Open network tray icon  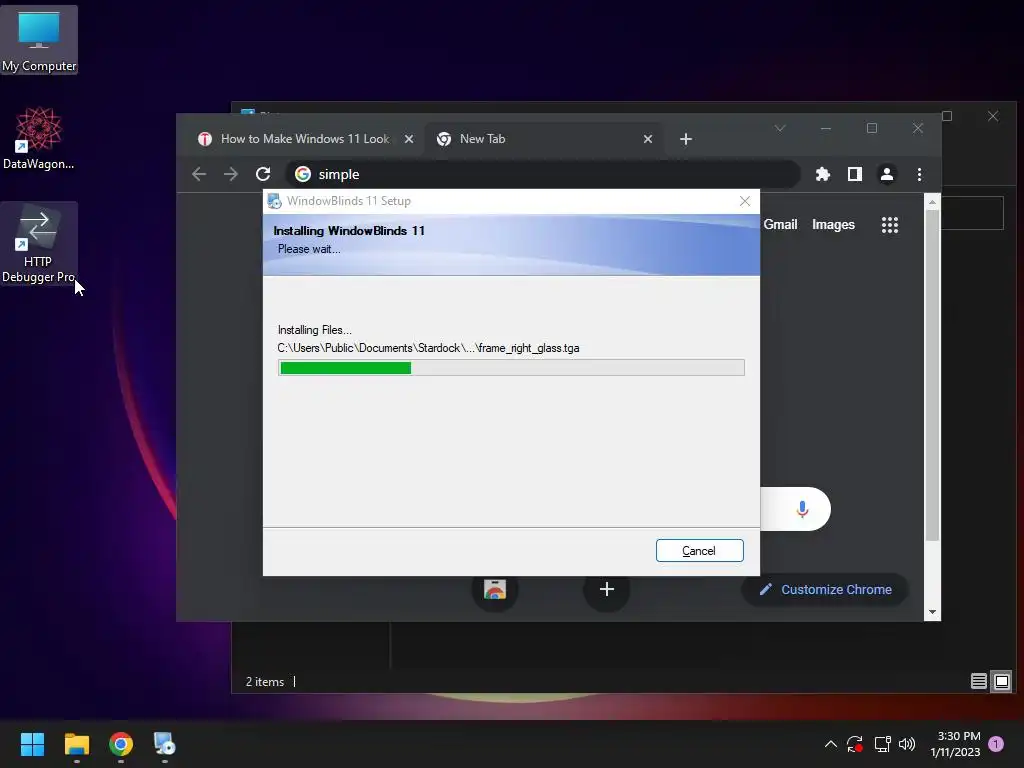(882, 744)
